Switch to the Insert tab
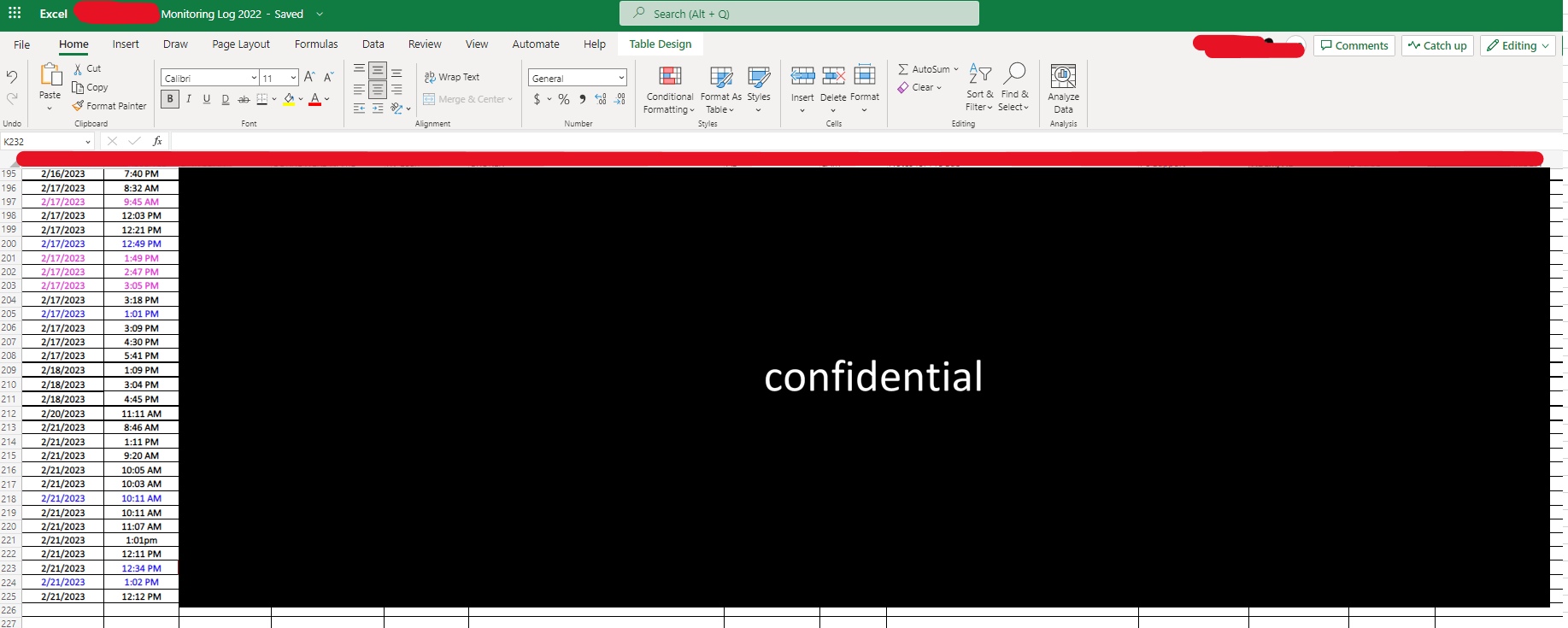 pyautogui.click(x=126, y=44)
